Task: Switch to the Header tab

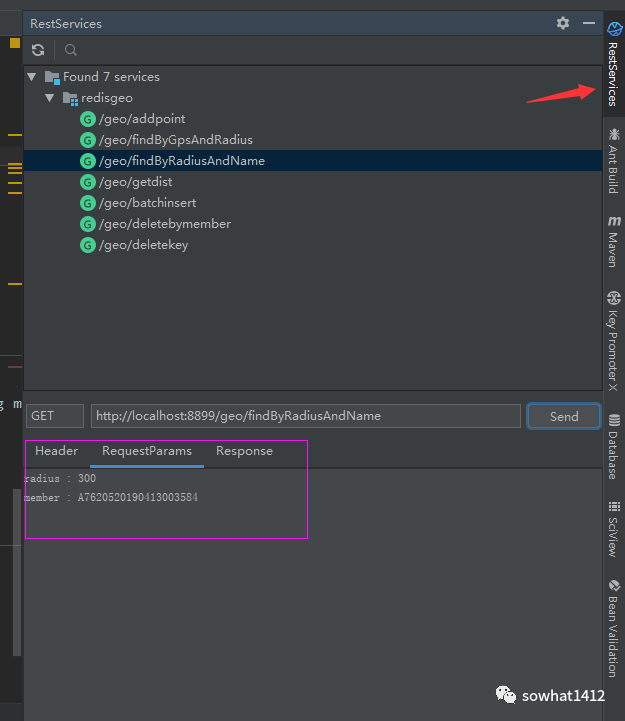Action: tap(56, 451)
